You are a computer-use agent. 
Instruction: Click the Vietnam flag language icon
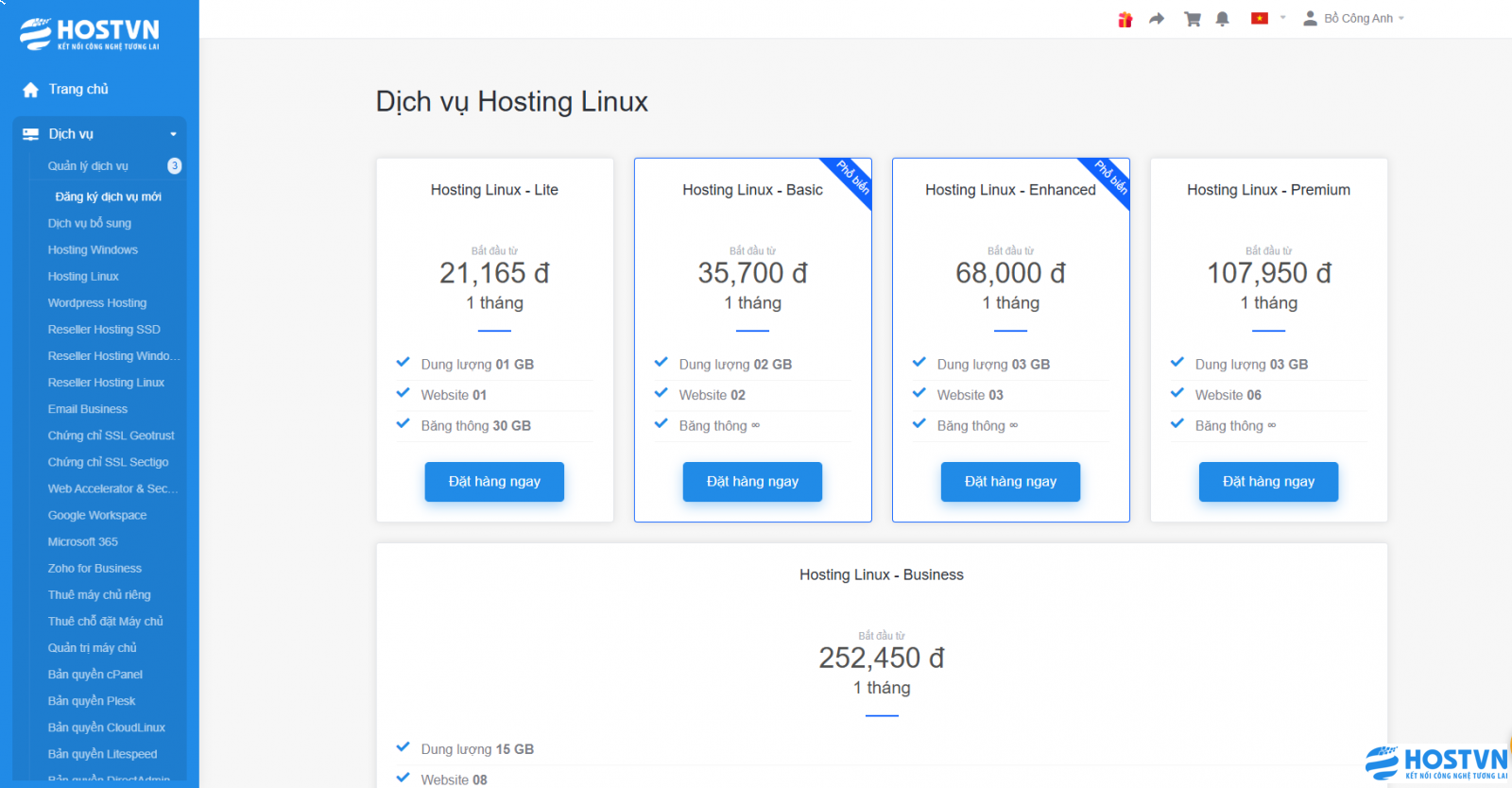point(1259,18)
